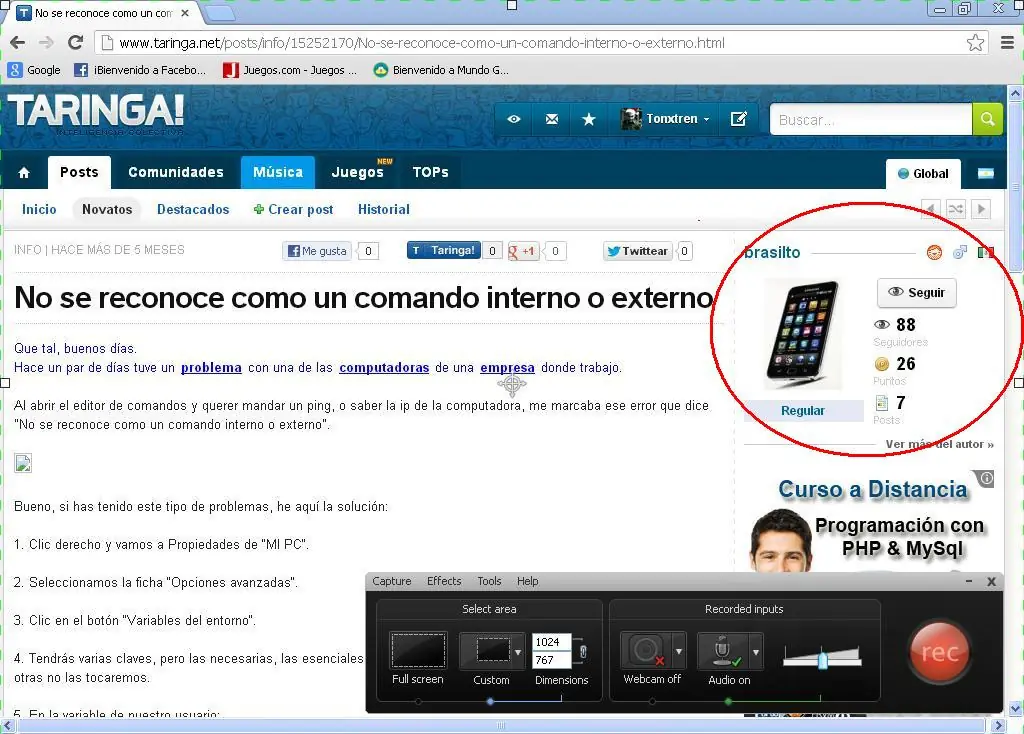Click the Destacados link

pos(193,210)
